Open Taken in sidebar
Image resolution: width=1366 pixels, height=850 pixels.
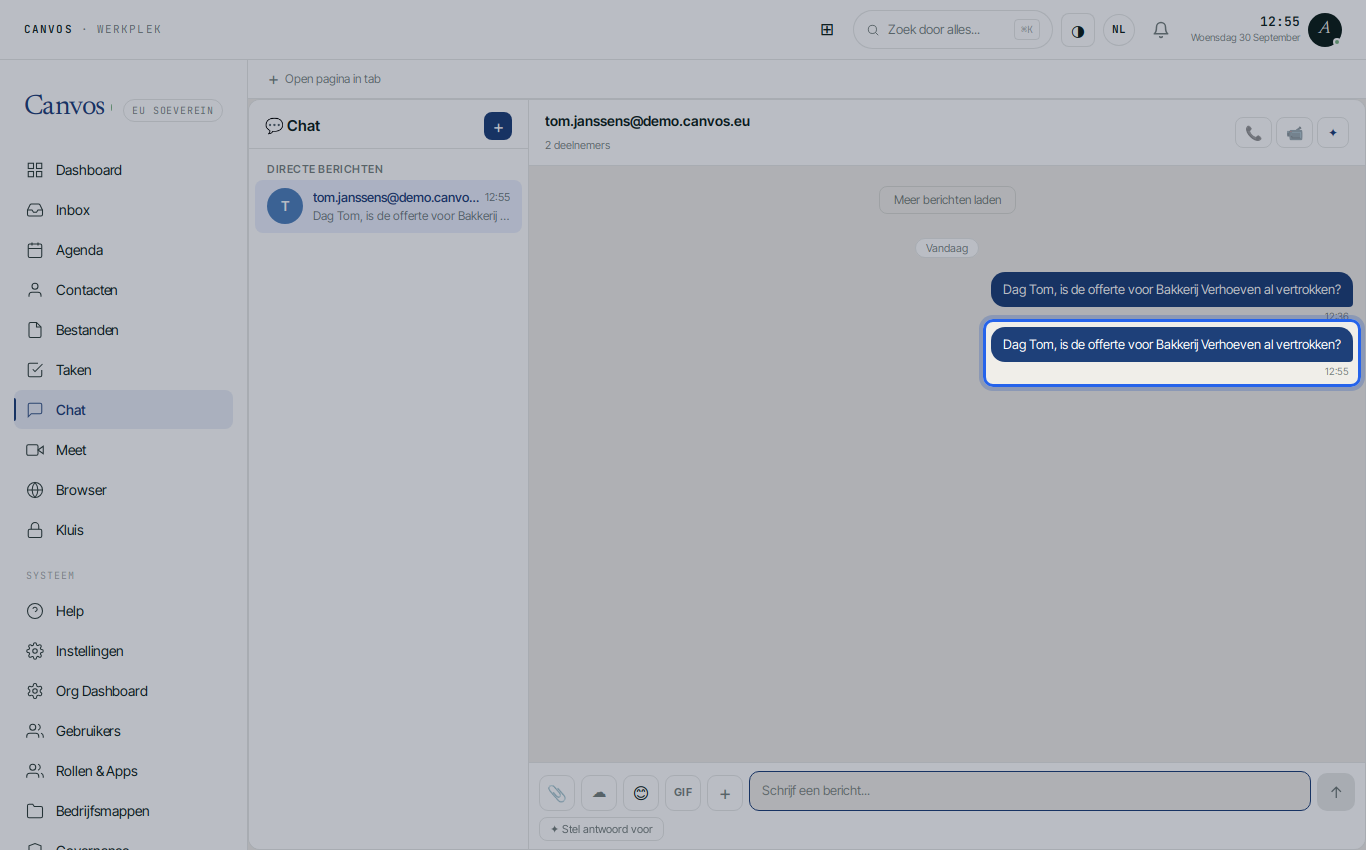click(124, 370)
